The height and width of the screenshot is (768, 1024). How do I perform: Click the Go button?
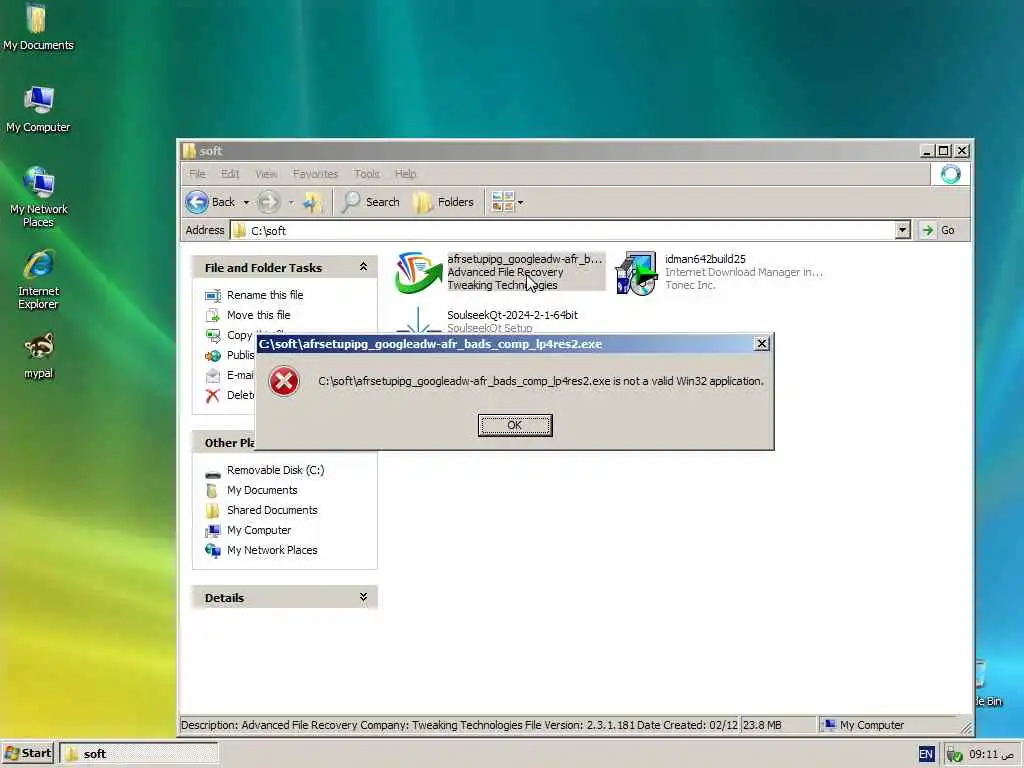(940, 231)
